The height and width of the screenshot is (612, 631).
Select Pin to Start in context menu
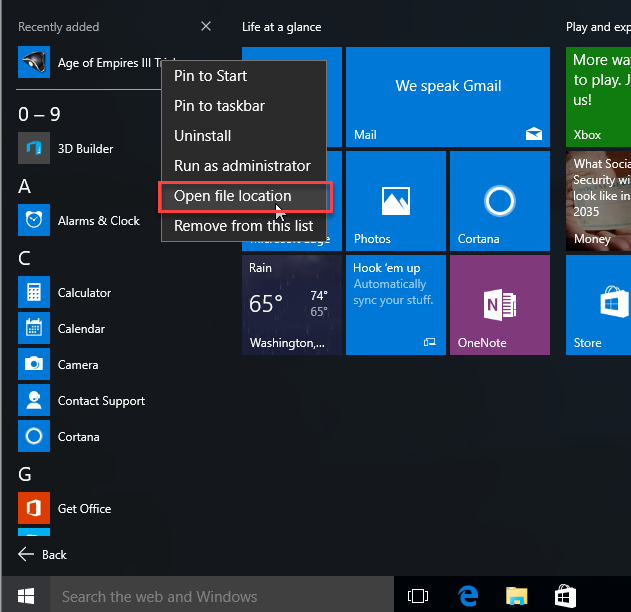(244, 76)
